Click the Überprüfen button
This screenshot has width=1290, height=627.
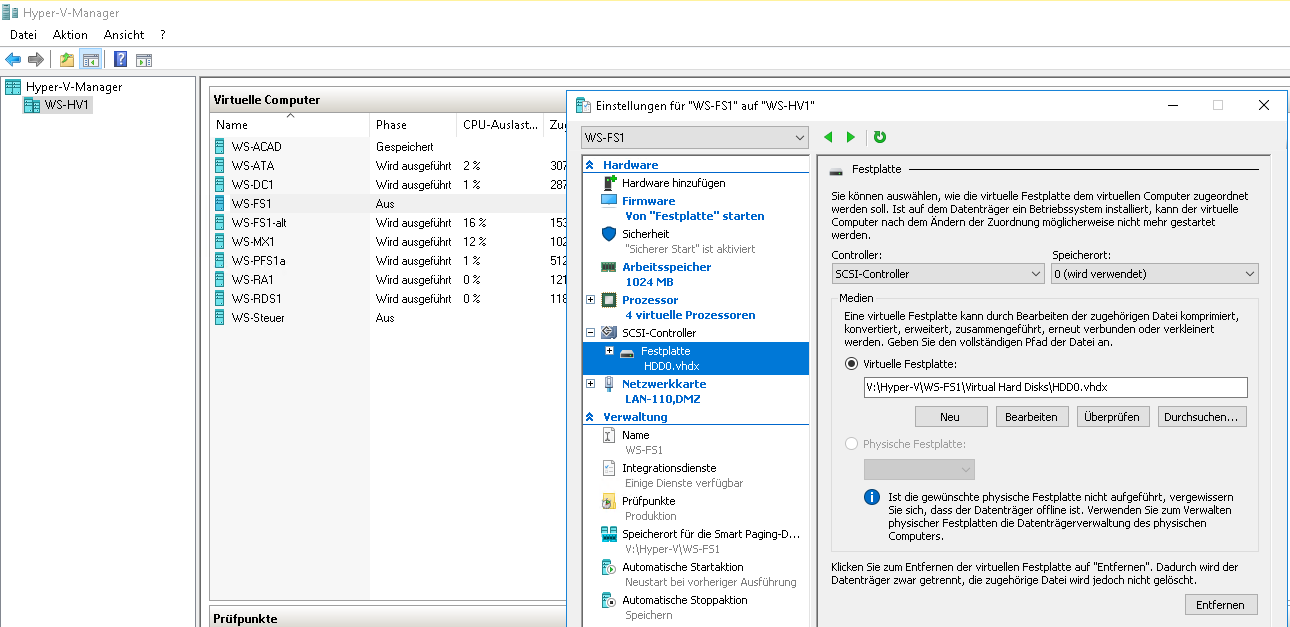(x=1113, y=417)
